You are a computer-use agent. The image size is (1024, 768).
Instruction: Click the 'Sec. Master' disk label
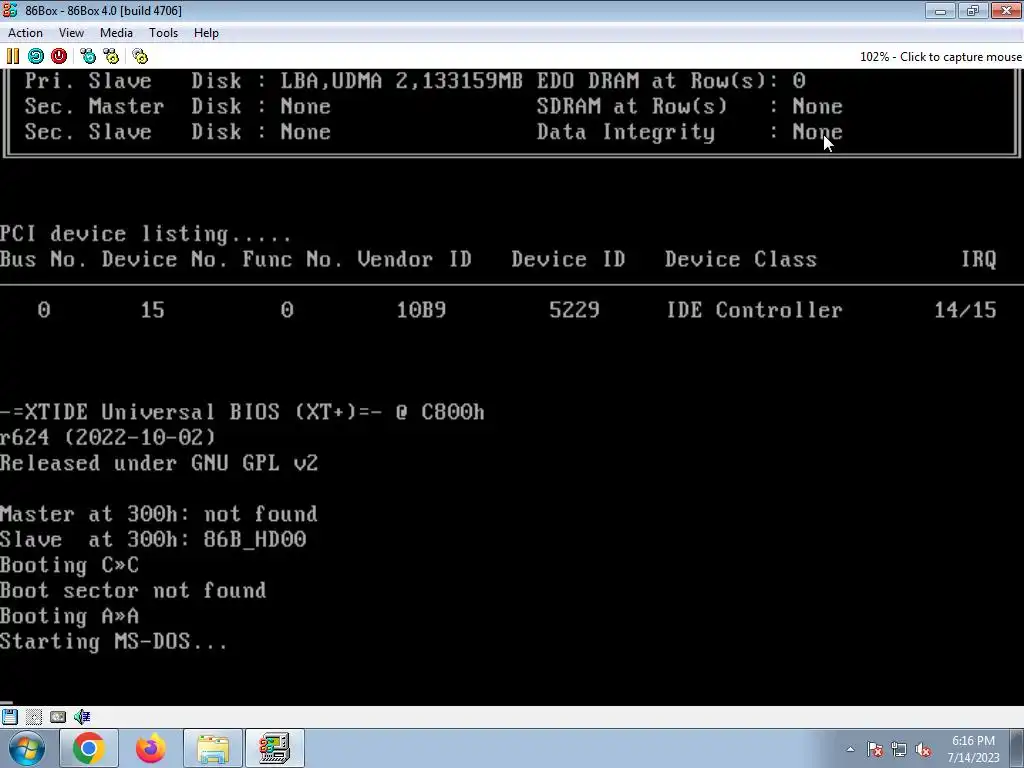[94, 106]
